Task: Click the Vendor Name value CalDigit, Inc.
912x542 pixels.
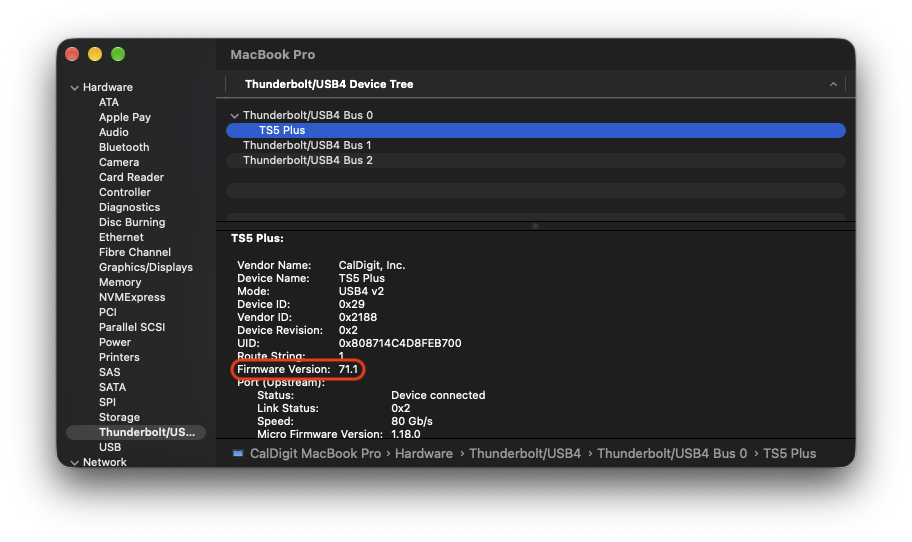Action: (372, 265)
